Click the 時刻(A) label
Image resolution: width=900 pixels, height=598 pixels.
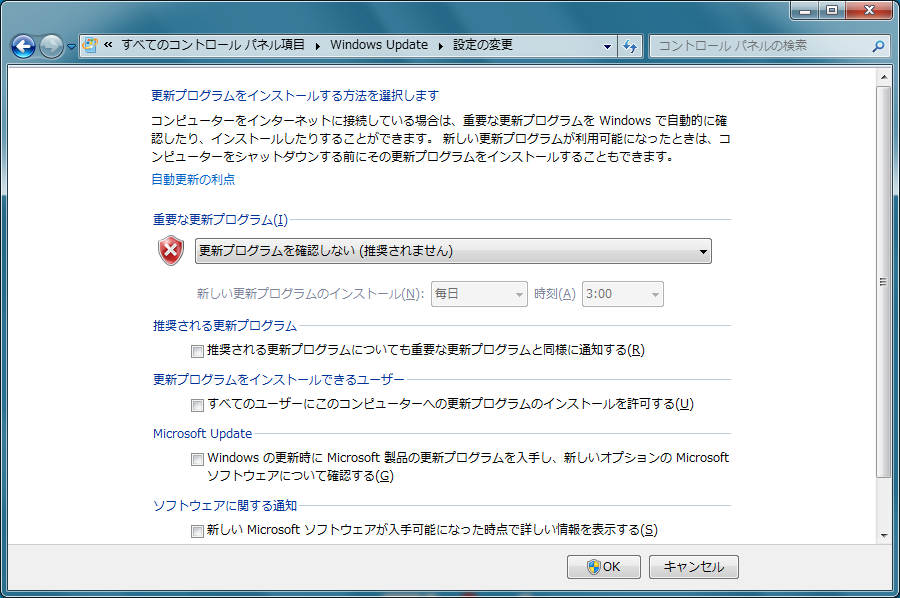(554, 294)
